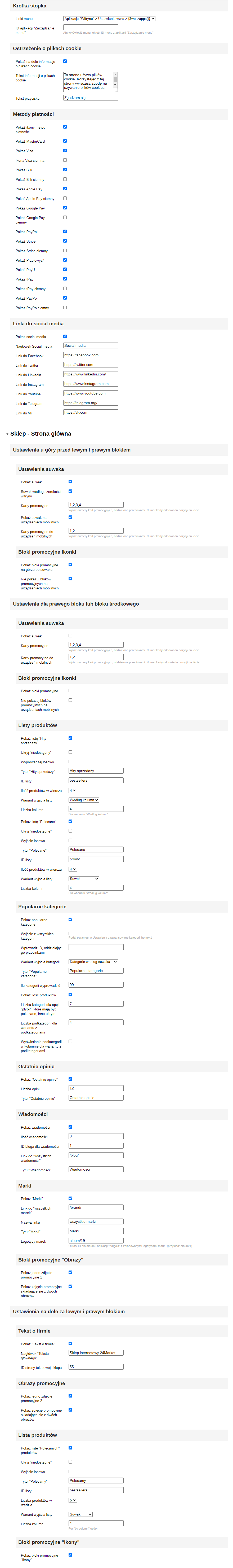Click the "Link do Youtube" input
The height and width of the screenshot is (1568, 233).
(x=91, y=393)
